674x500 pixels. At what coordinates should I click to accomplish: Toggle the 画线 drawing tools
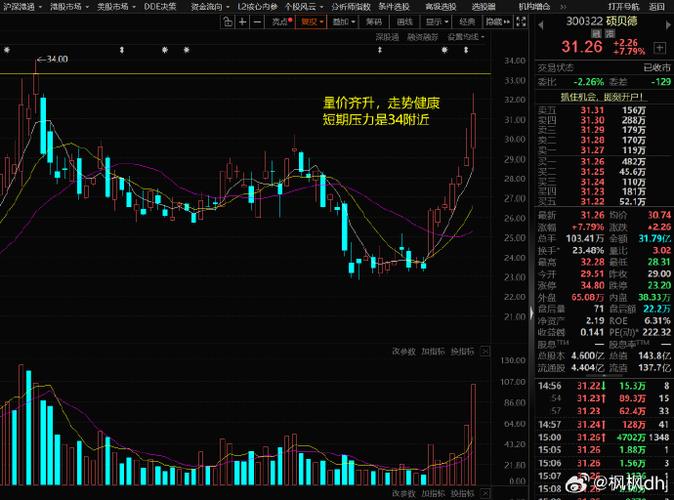(404, 21)
